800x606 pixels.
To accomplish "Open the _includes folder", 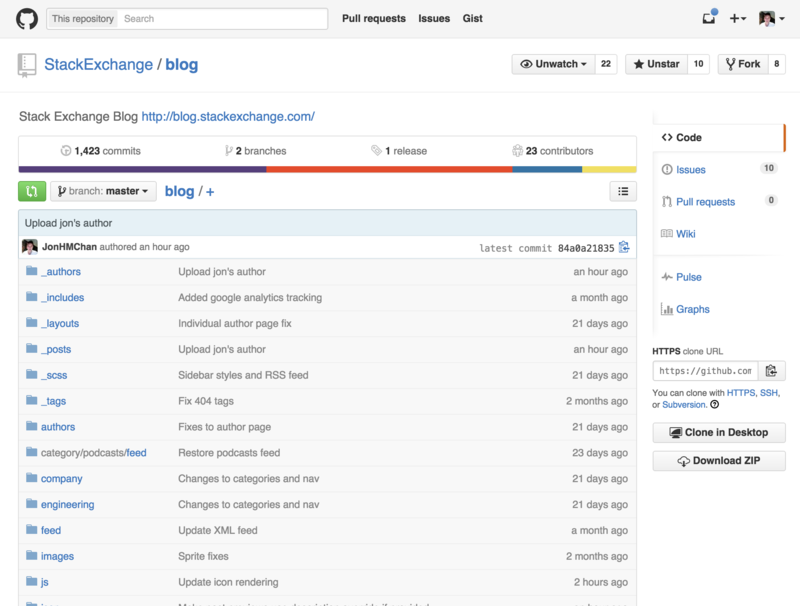I will [62, 297].
